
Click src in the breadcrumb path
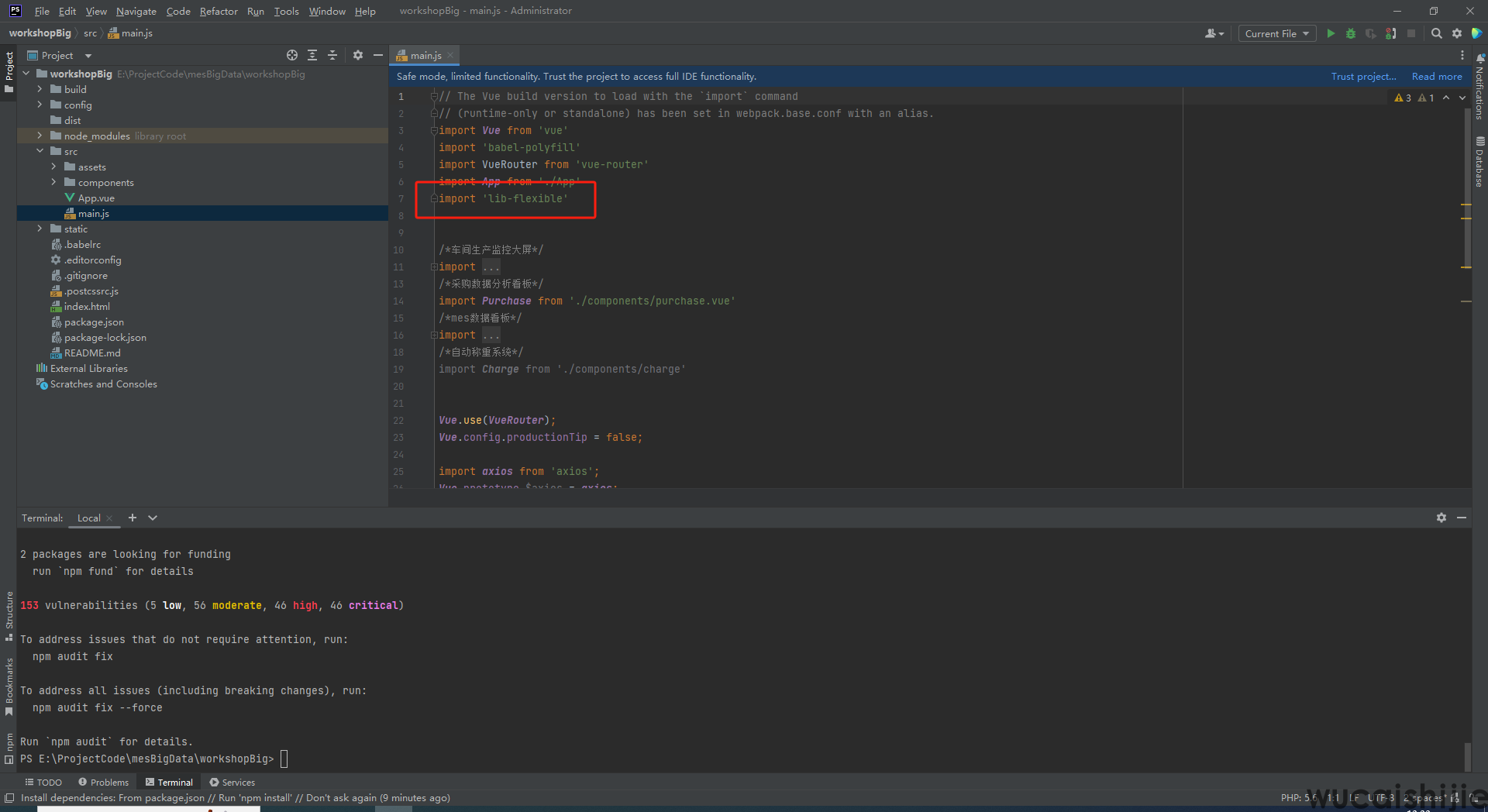[91, 33]
